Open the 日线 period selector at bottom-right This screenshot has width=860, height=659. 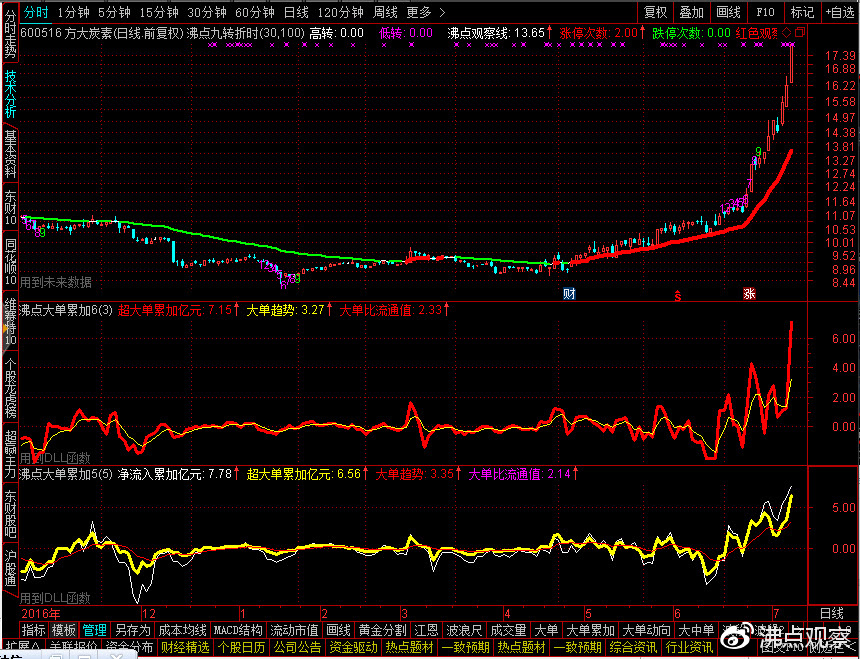pyautogui.click(x=832, y=612)
